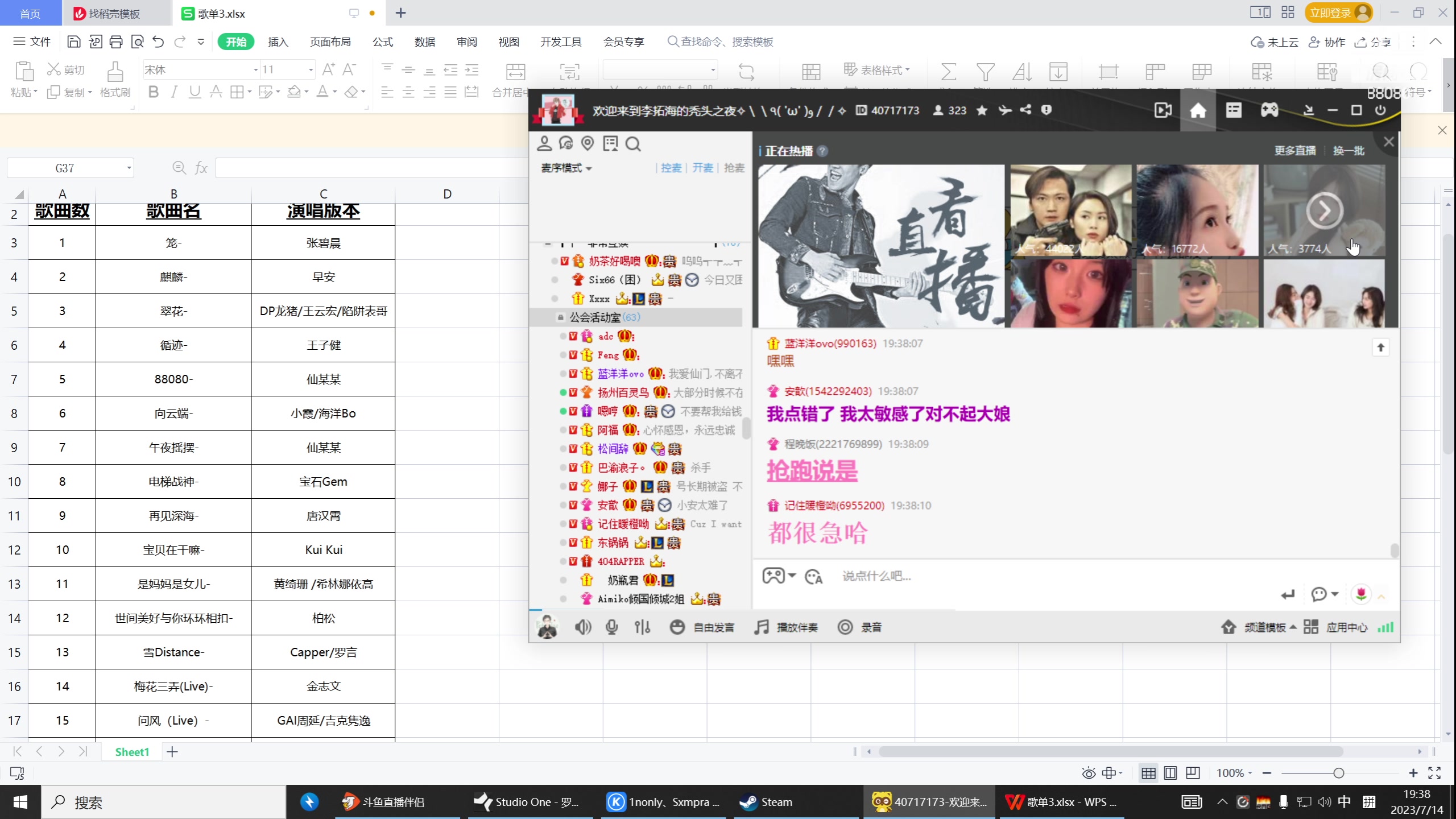The image size is (1456, 819).
Task: Switch to the 数据 ribbon tab
Action: (x=424, y=42)
